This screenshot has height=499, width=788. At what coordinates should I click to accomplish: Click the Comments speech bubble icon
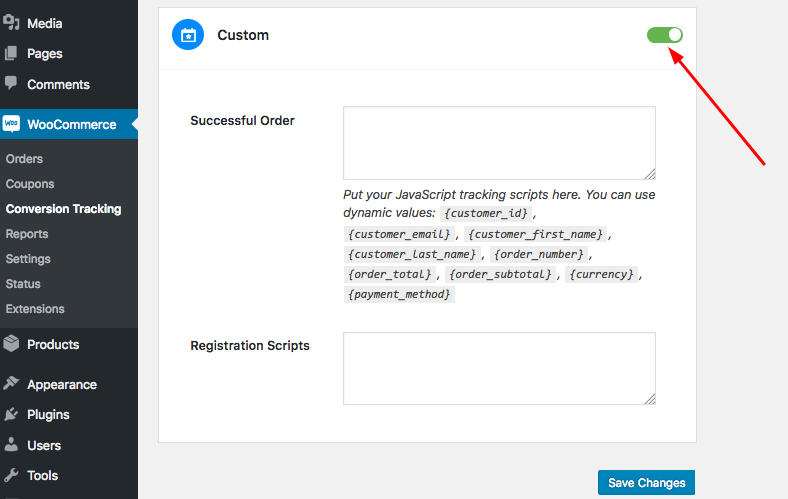(x=11, y=84)
